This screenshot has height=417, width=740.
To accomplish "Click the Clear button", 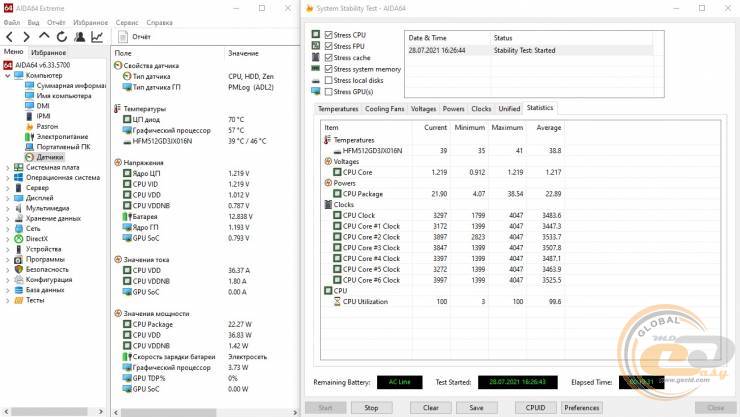I will coord(430,408).
